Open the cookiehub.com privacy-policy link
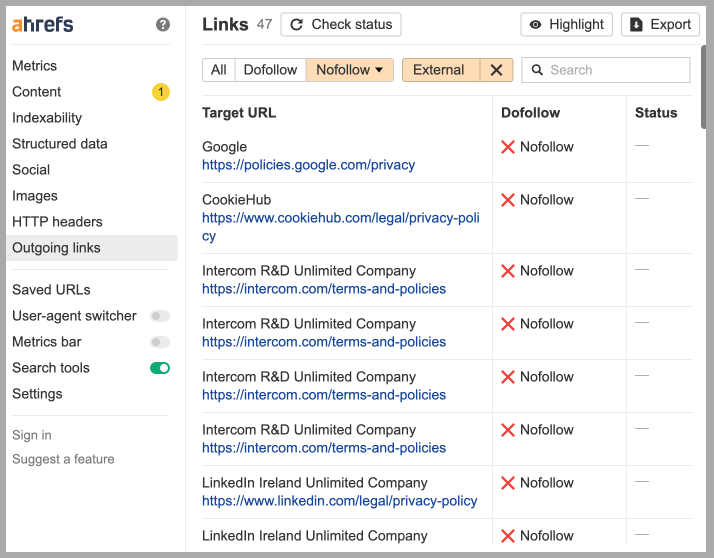Image resolution: width=714 pixels, height=558 pixels. pyautogui.click(x=341, y=227)
